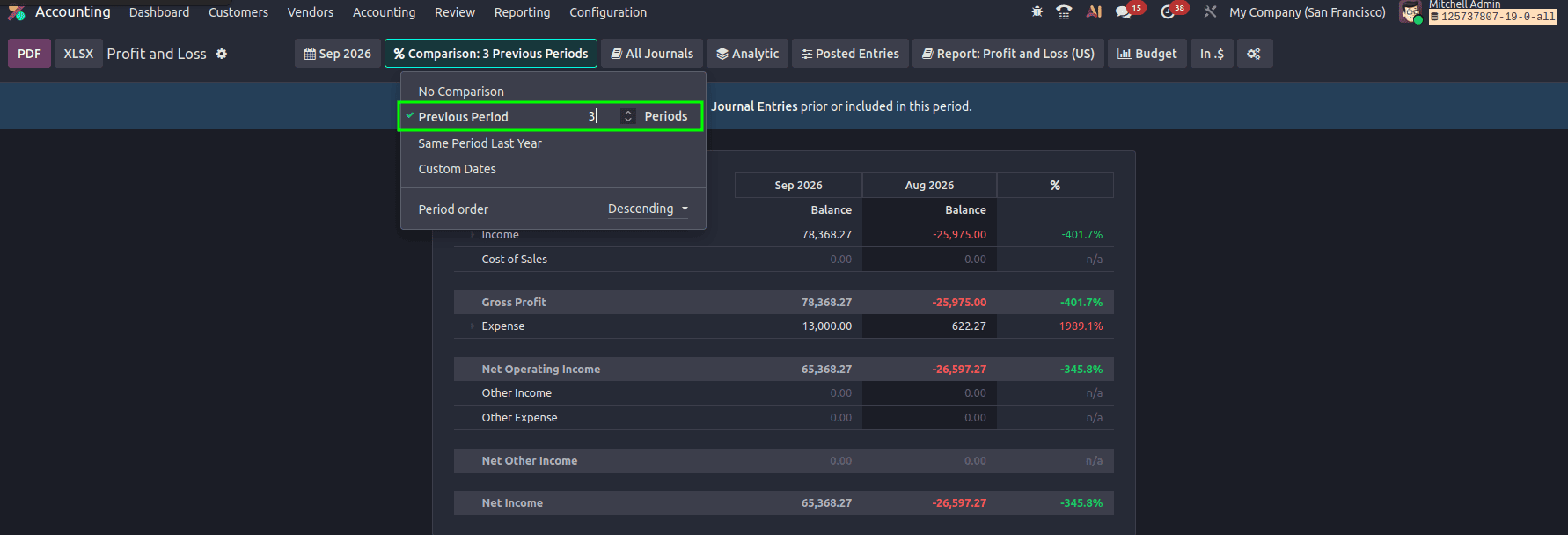Open gear options next to Profit and Loss

[x=222, y=54]
